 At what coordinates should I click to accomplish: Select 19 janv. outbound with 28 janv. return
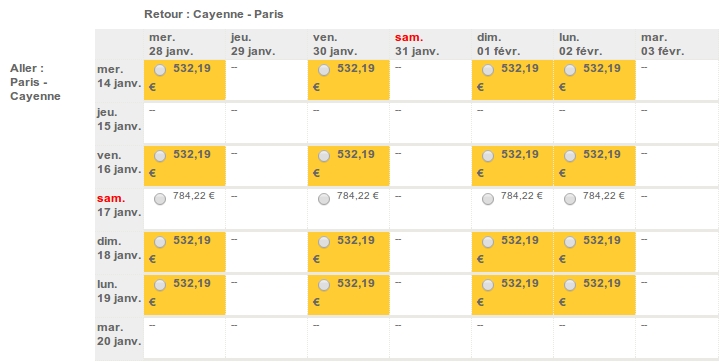coord(160,285)
